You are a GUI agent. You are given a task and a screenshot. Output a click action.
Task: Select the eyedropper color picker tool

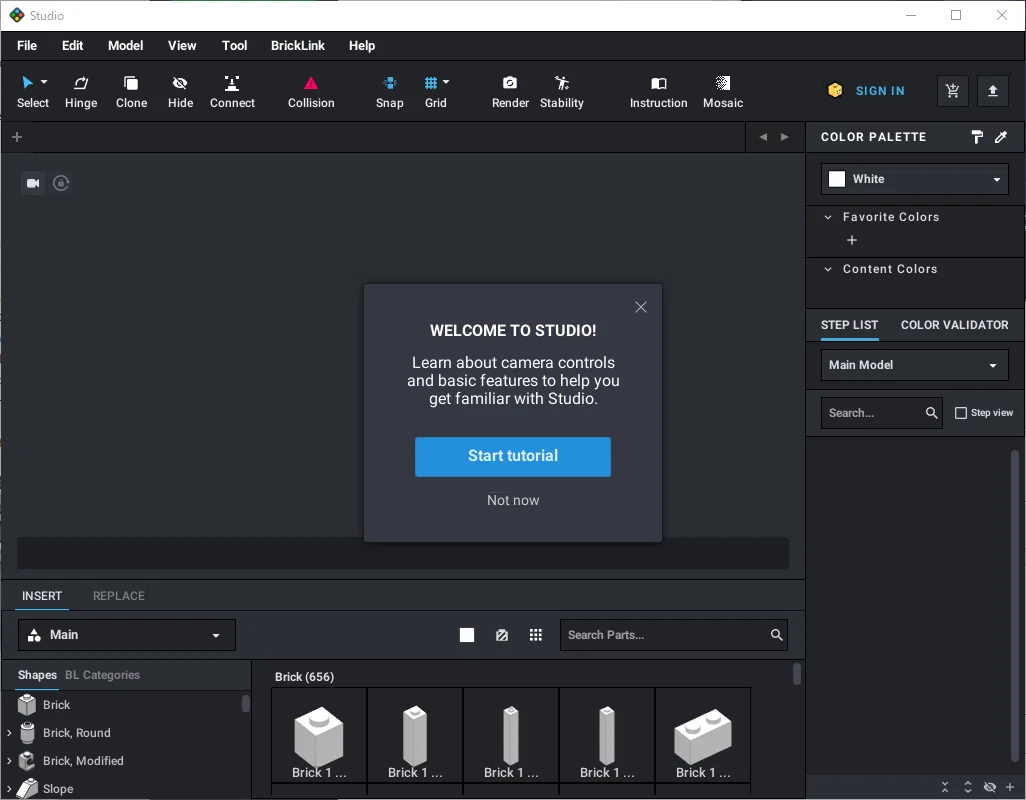tap(1001, 137)
